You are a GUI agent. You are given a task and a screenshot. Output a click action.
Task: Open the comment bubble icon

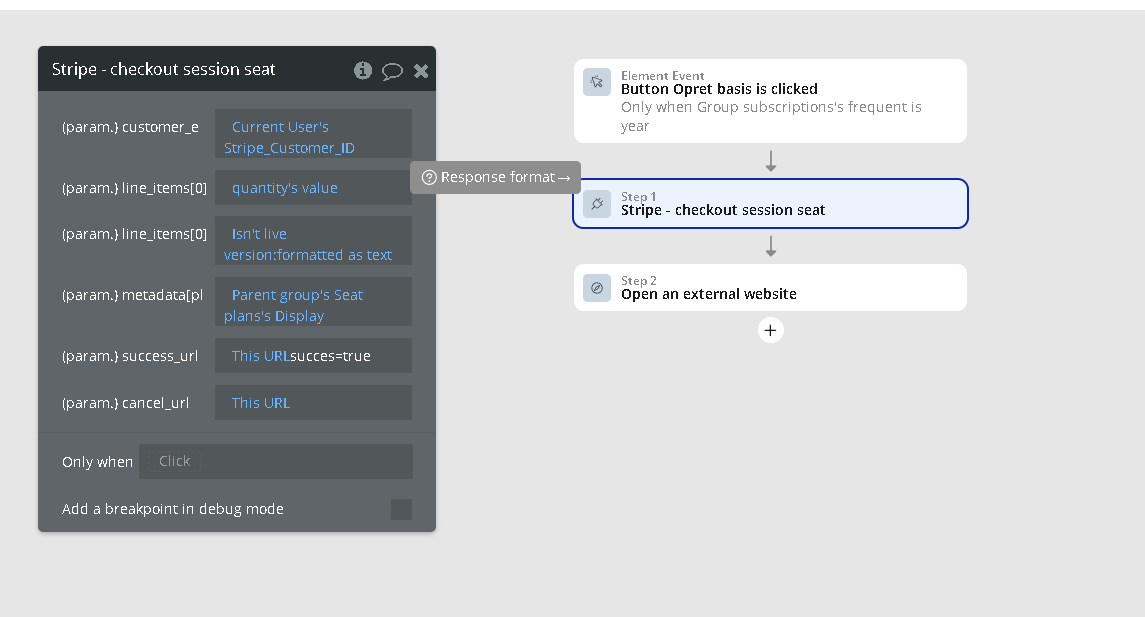pos(392,70)
